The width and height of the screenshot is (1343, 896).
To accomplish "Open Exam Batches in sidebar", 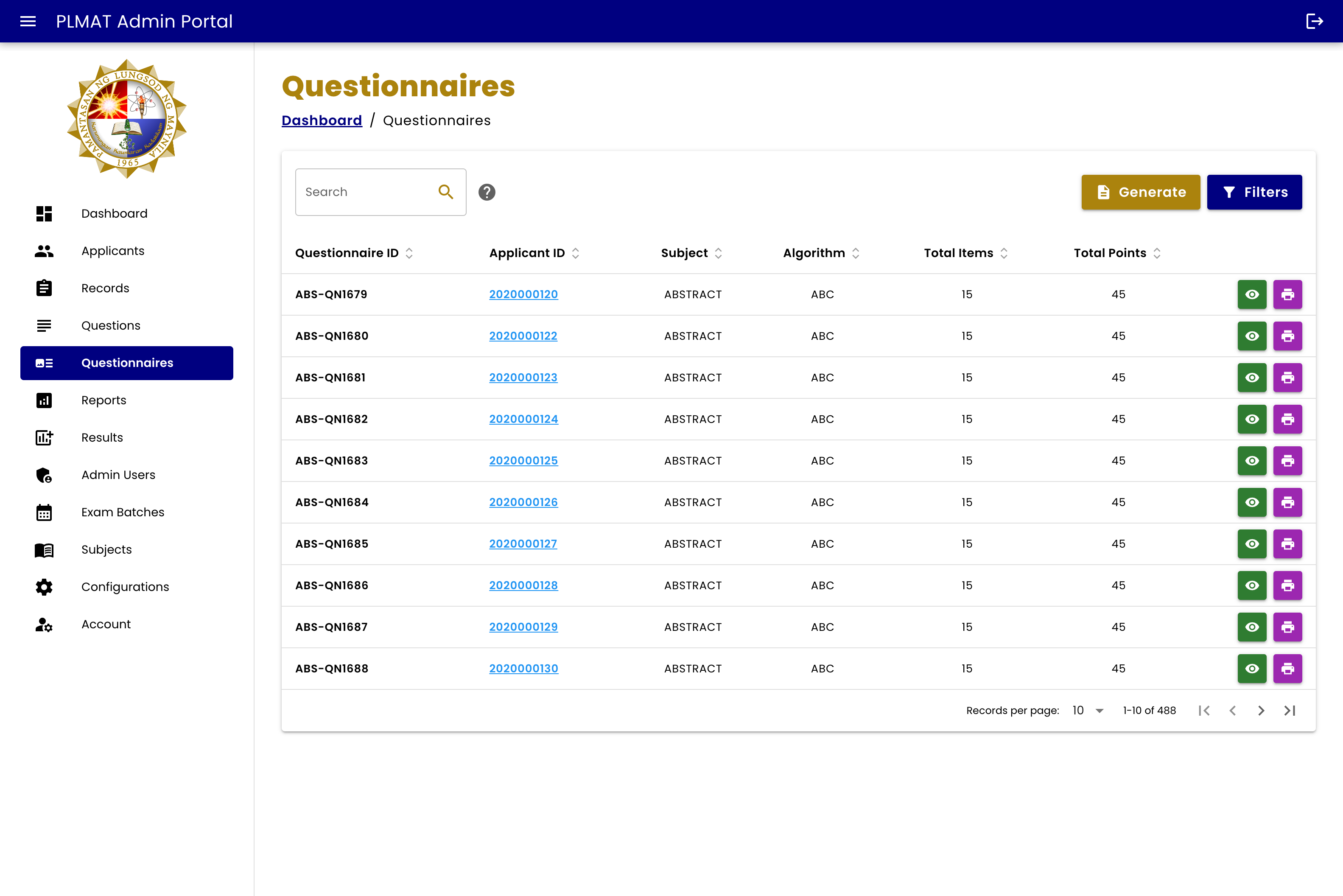I will tap(122, 512).
